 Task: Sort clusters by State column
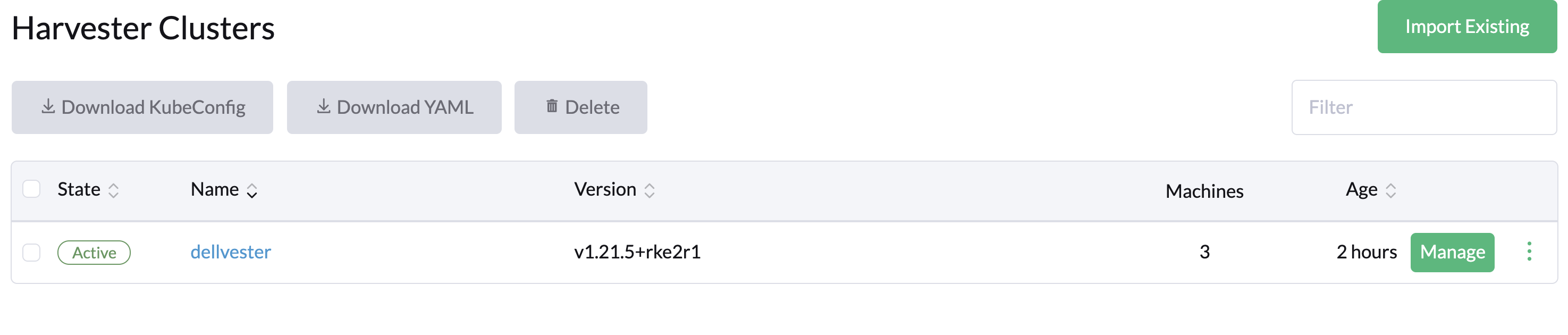(113, 191)
